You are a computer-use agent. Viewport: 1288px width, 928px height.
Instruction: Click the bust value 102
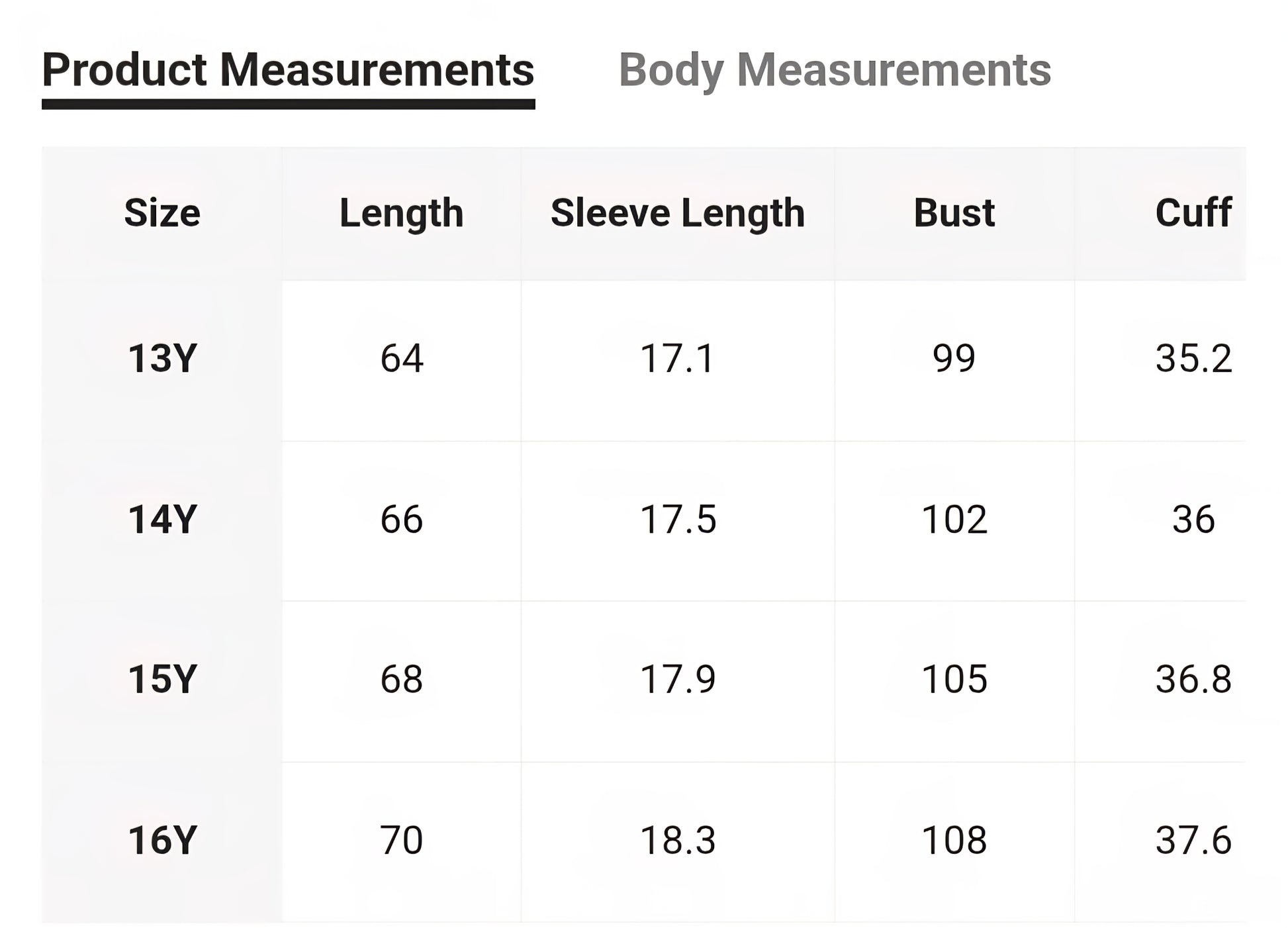tap(954, 520)
